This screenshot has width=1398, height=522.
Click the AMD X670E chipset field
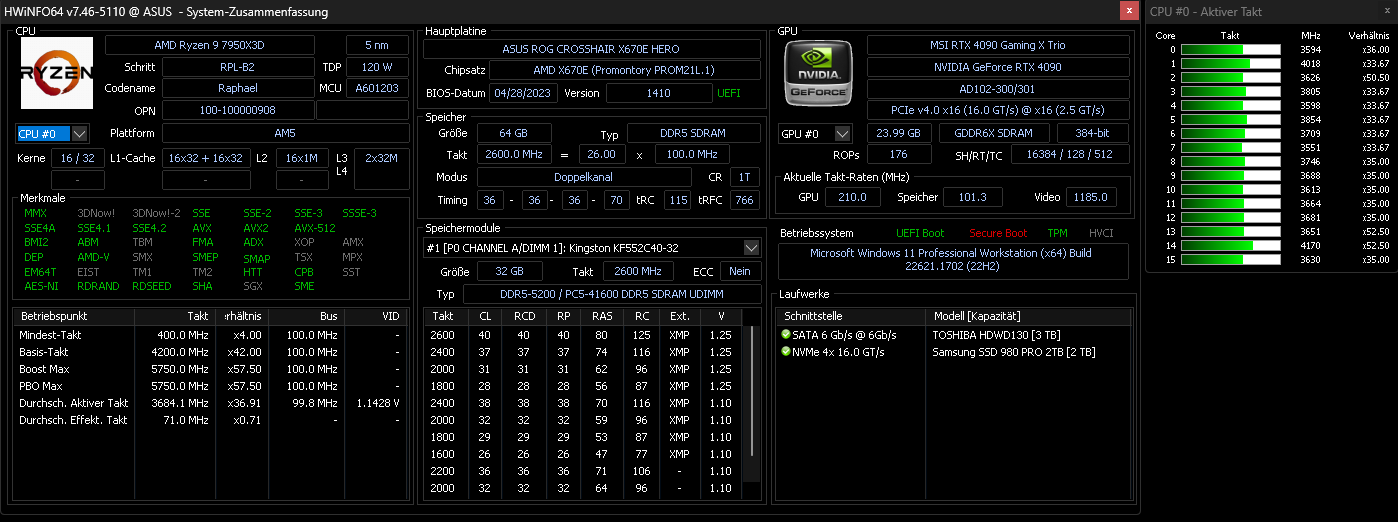625,71
